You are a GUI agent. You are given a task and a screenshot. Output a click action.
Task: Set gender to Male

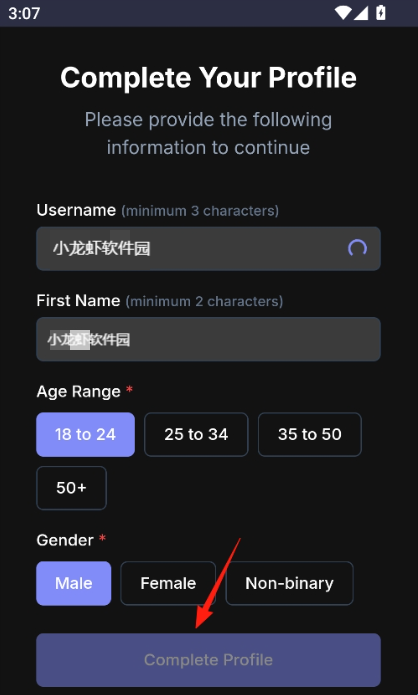[x=74, y=583]
